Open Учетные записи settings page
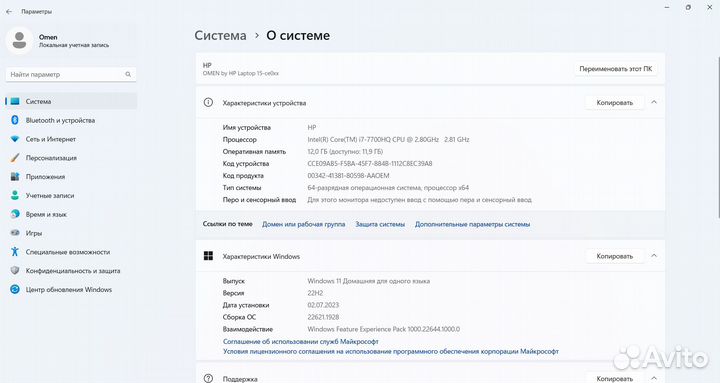The width and height of the screenshot is (720, 383). tap(50, 196)
